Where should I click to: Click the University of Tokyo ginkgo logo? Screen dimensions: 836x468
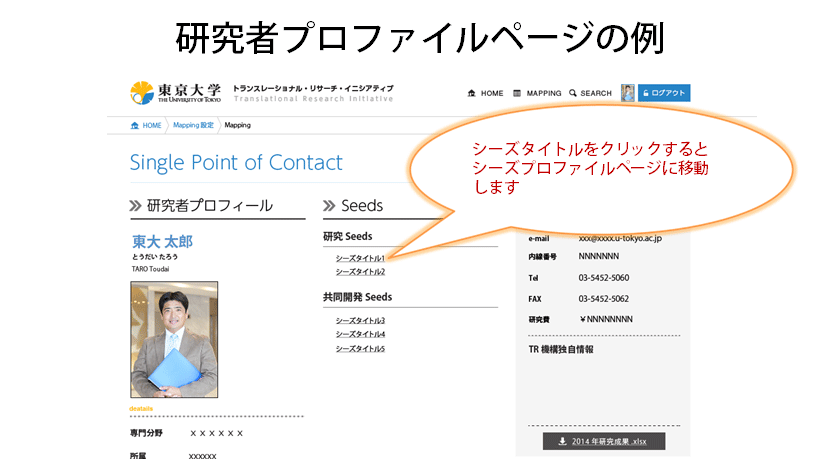[x=142, y=93]
